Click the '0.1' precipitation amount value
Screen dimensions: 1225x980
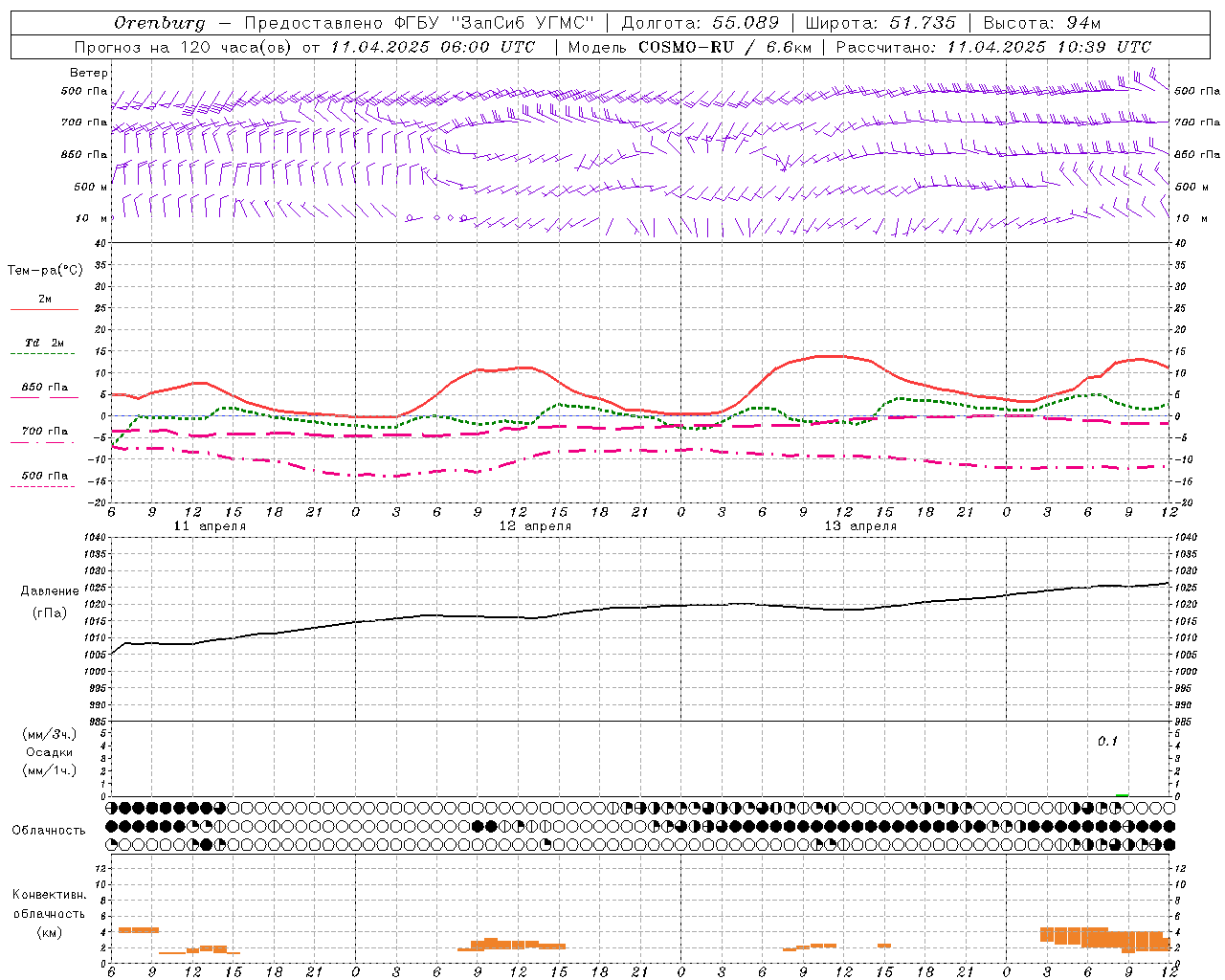click(1107, 741)
